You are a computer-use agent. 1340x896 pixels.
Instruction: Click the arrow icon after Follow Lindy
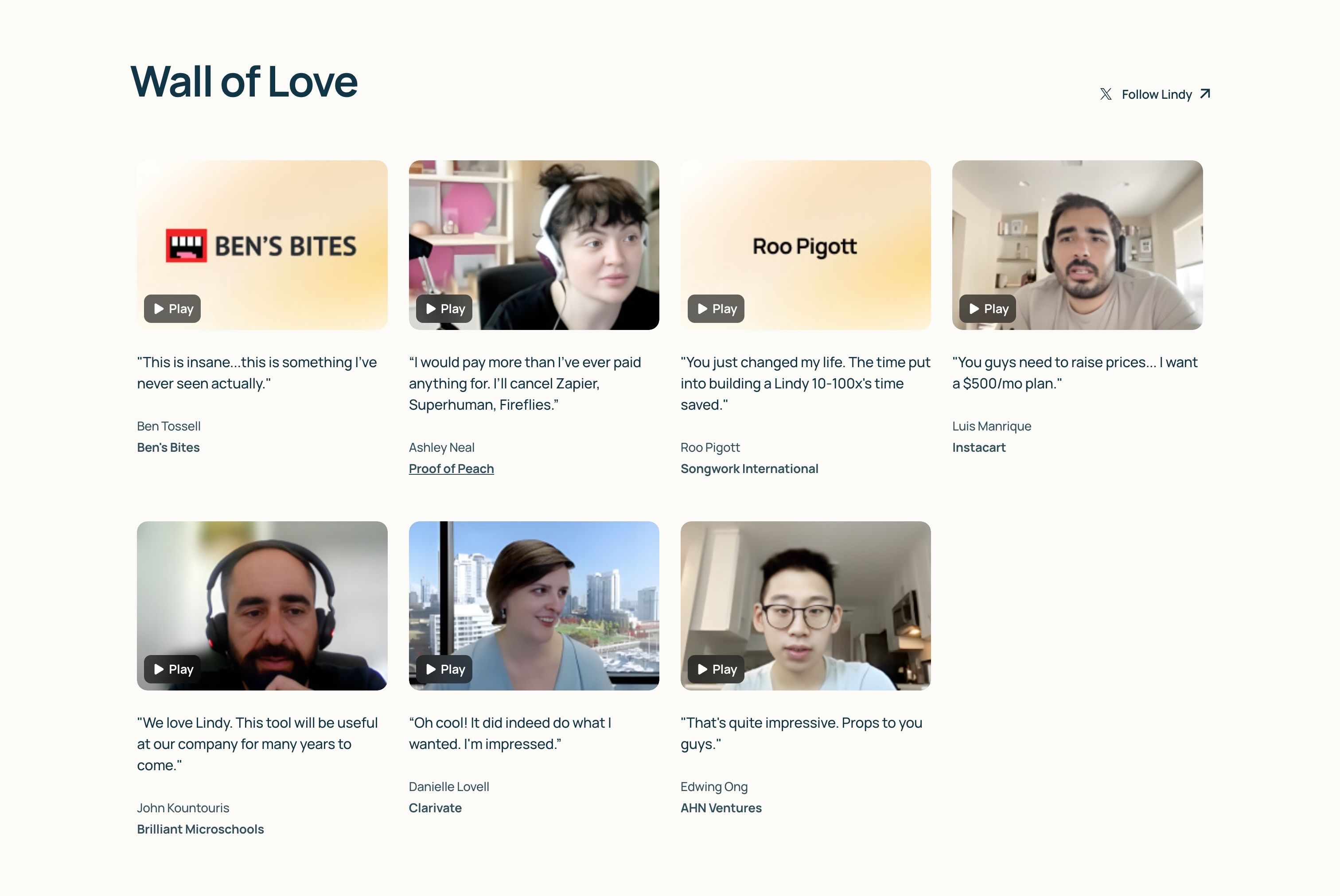[1205, 94]
